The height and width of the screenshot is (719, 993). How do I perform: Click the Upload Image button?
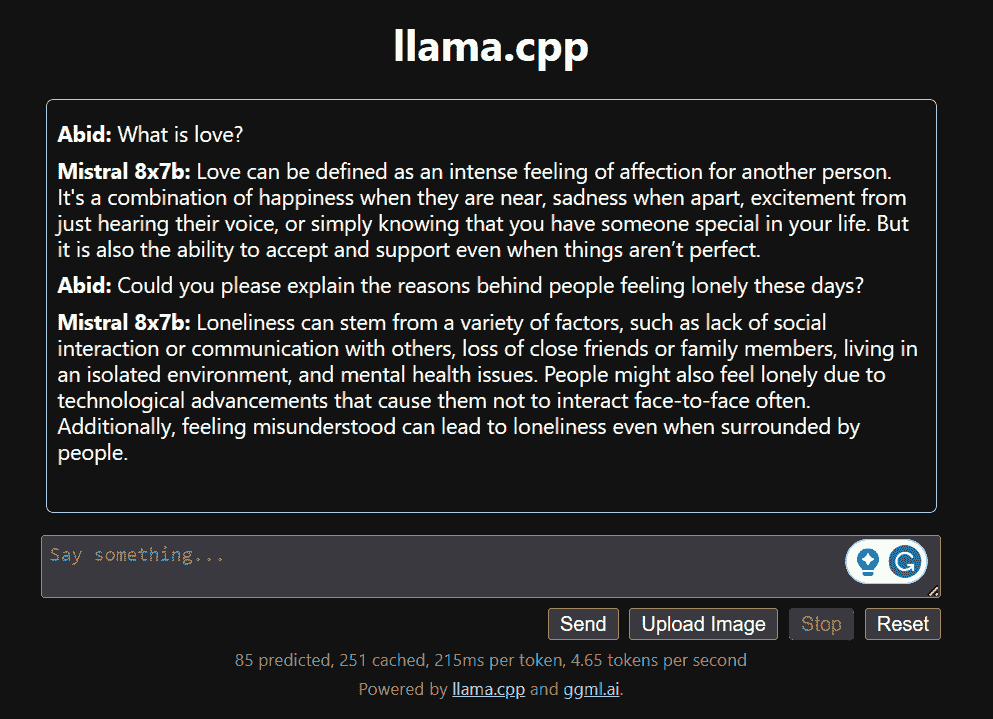(x=703, y=624)
